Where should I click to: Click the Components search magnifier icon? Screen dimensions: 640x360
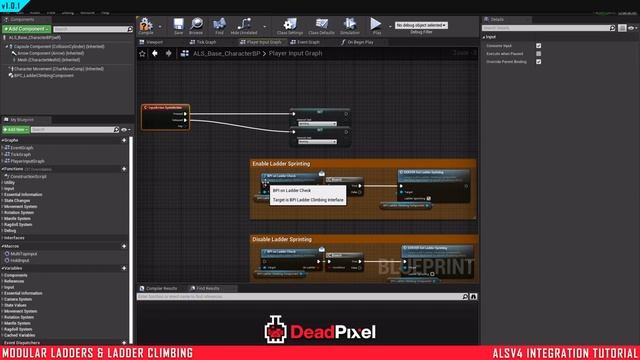(x=130, y=29)
